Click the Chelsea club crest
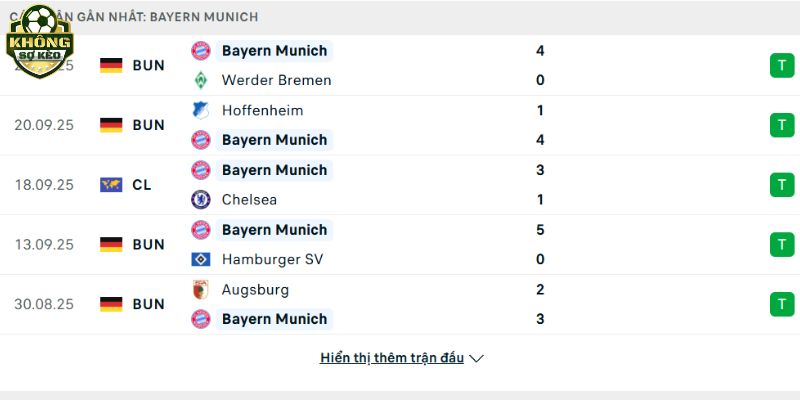The image size is (800, 400). pos(201,199)
